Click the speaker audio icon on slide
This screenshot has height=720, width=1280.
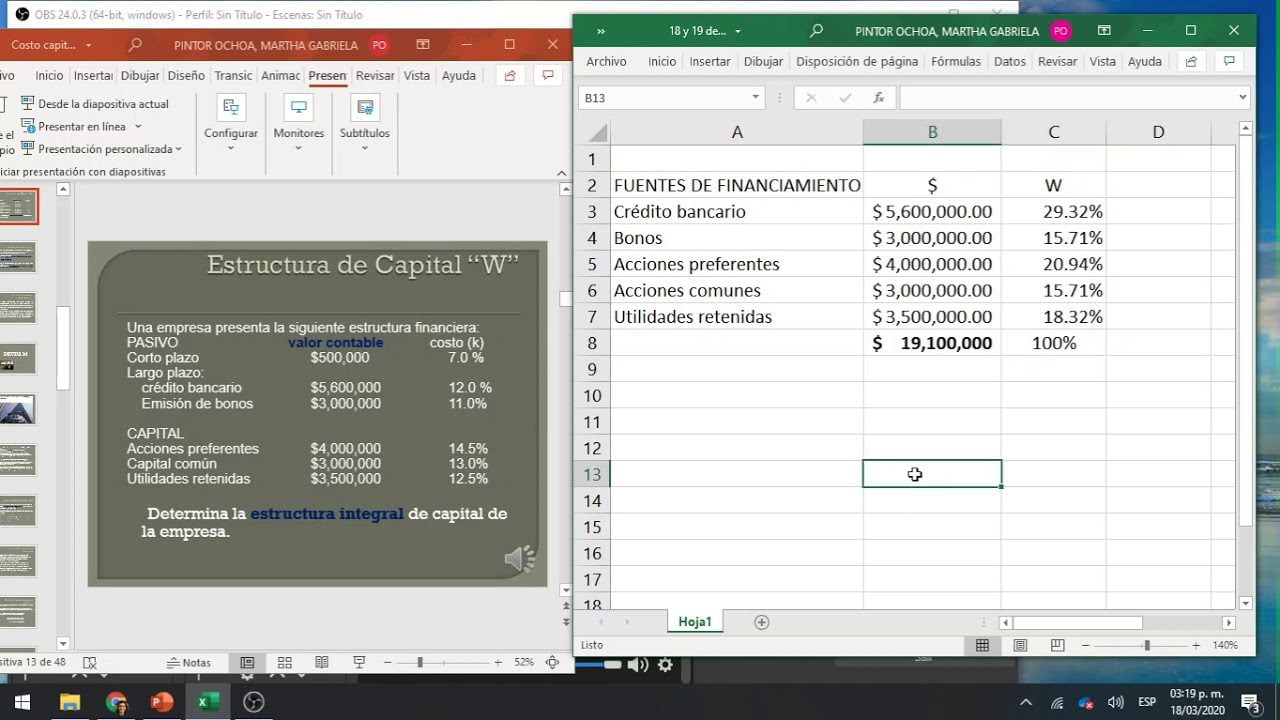pos(520,559)
